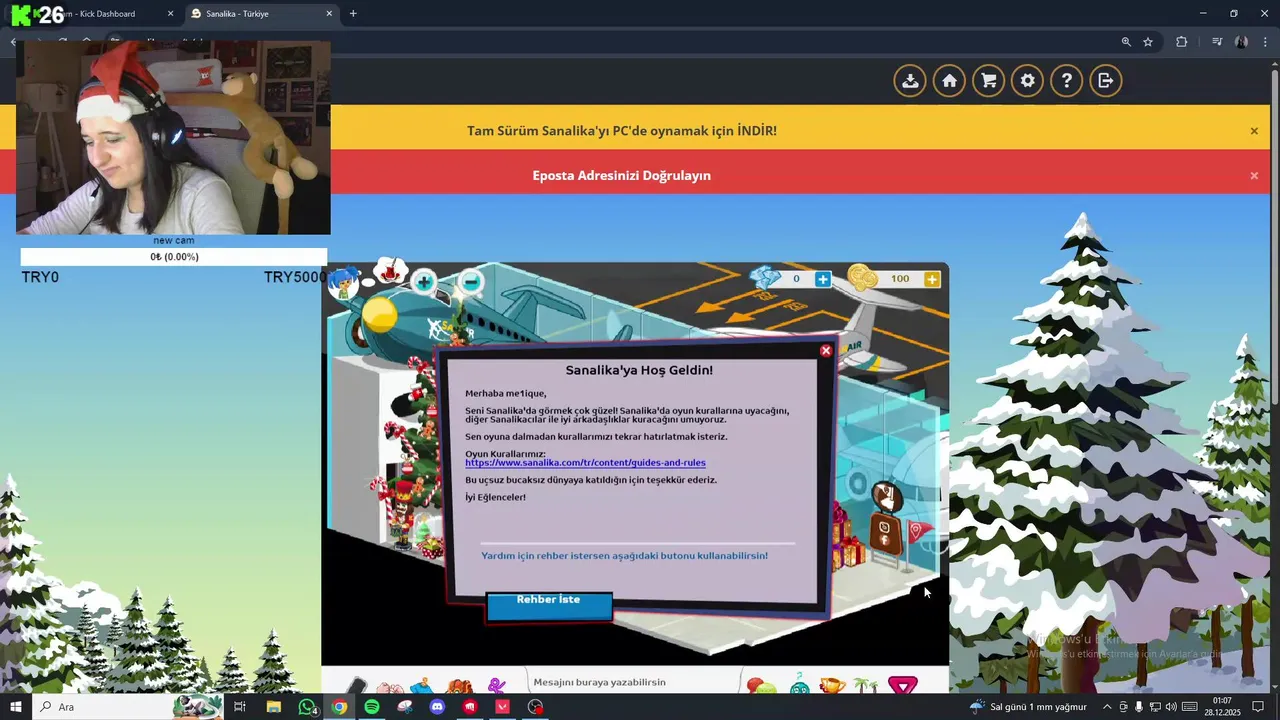The height and width of the screenshot is (720, 1280).
Task: Click the trophy icon in game bar
Action: pos(832,686)
